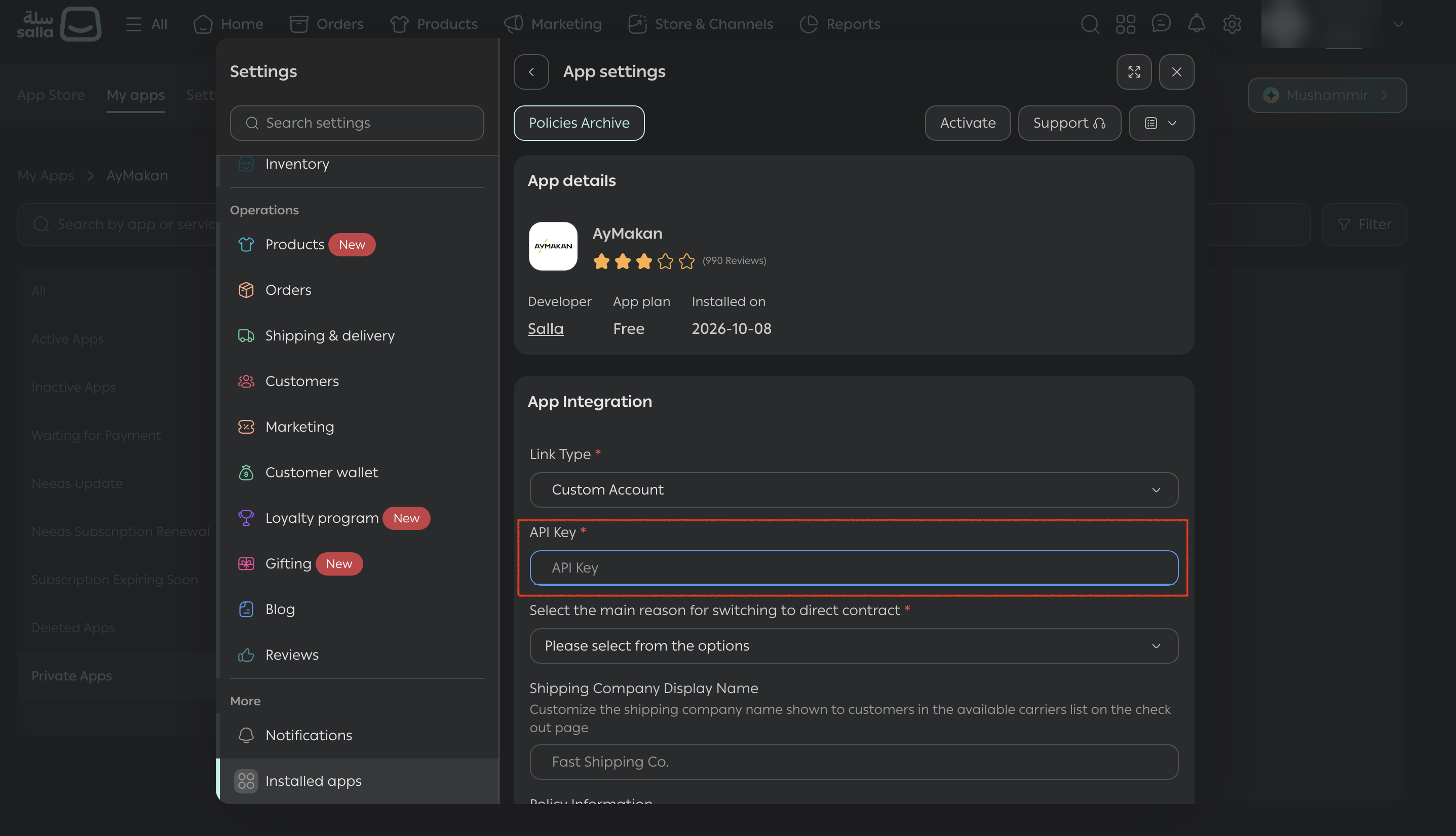Click the Shipping Company Display Name field
The height and width of the screenshot is (836, 1456).
point(854,762)
